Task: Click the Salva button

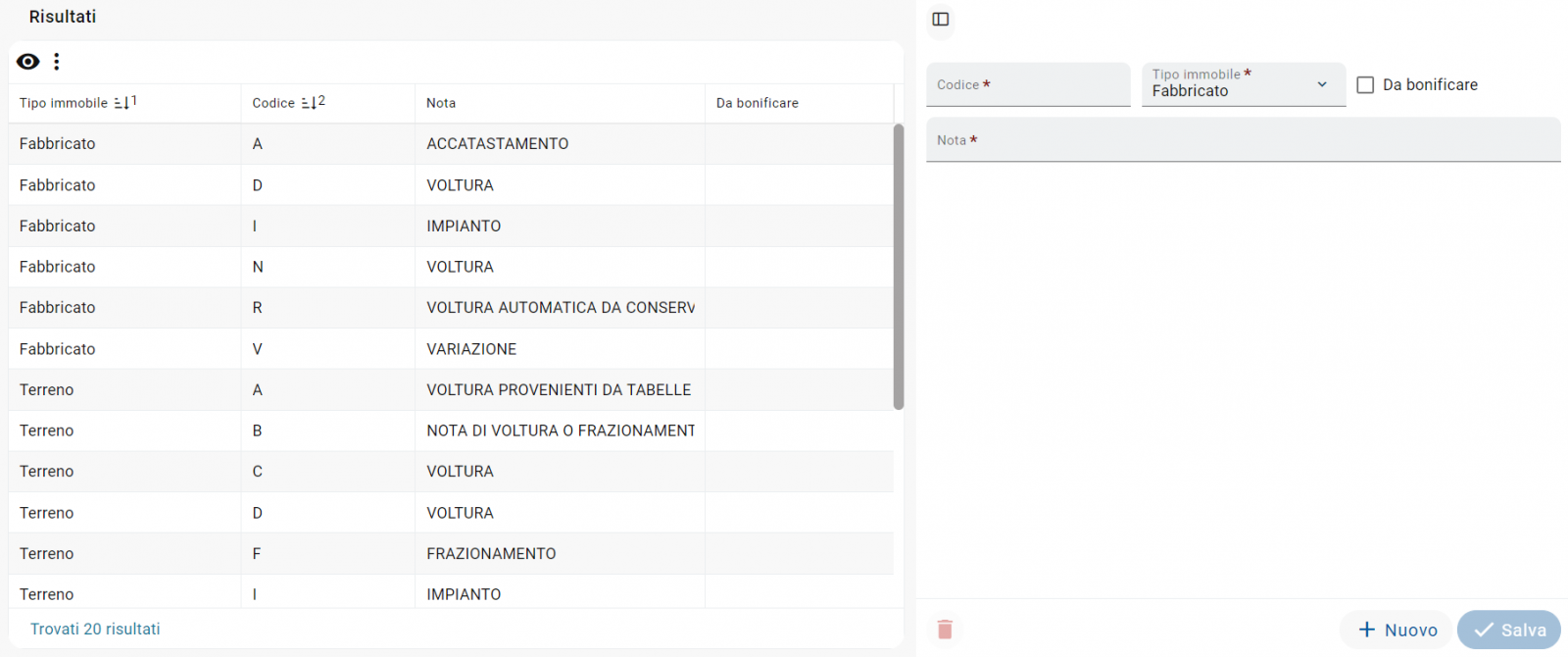Action: click(1509, 630)
